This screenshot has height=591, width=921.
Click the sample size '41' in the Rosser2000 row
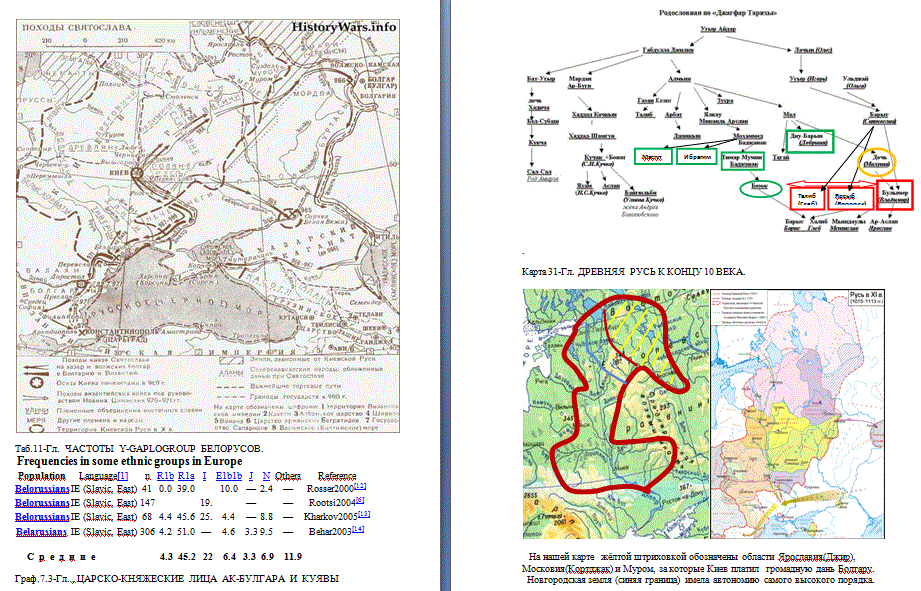coord(146,489)
